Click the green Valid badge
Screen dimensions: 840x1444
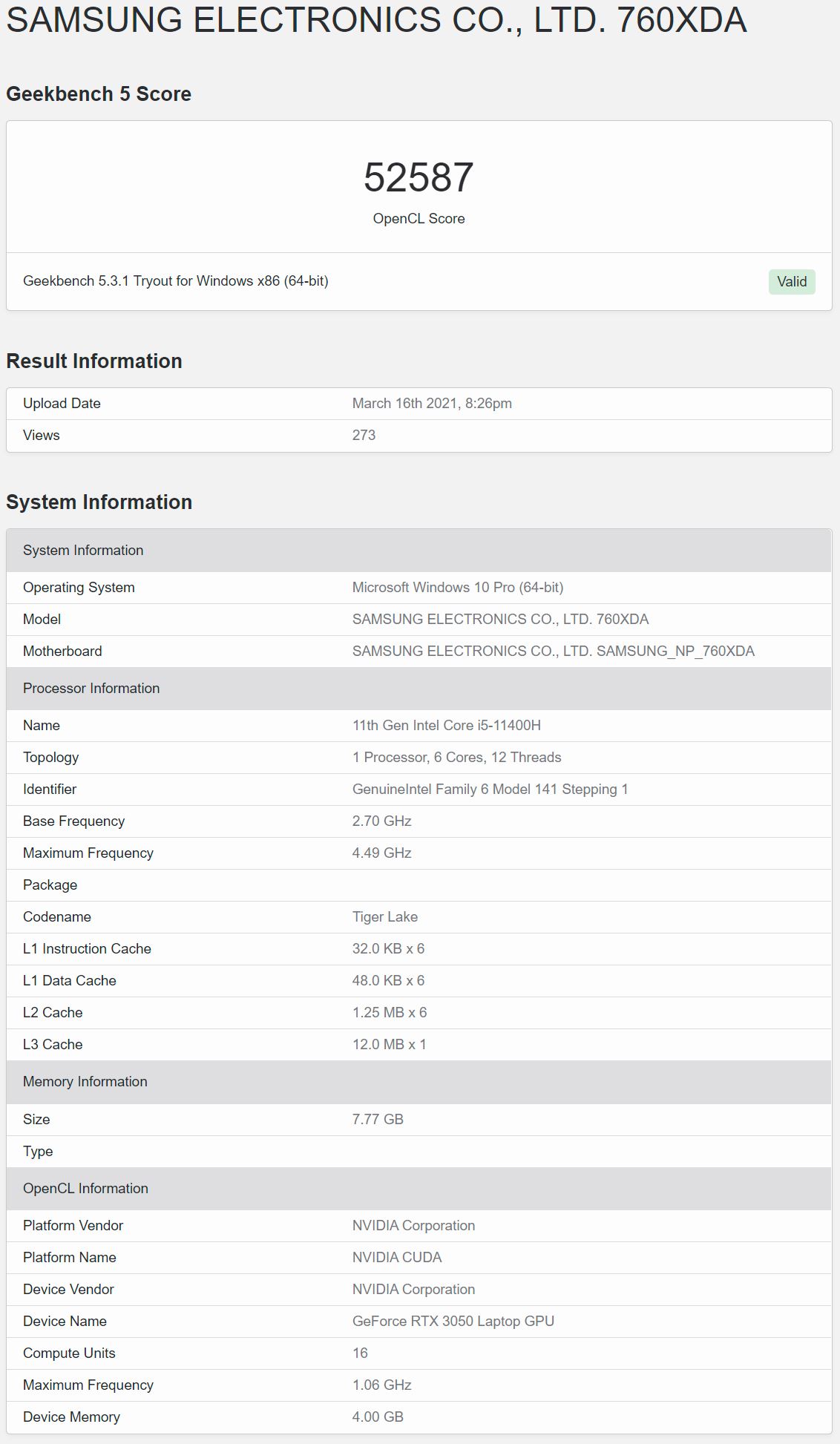(792, 281)
